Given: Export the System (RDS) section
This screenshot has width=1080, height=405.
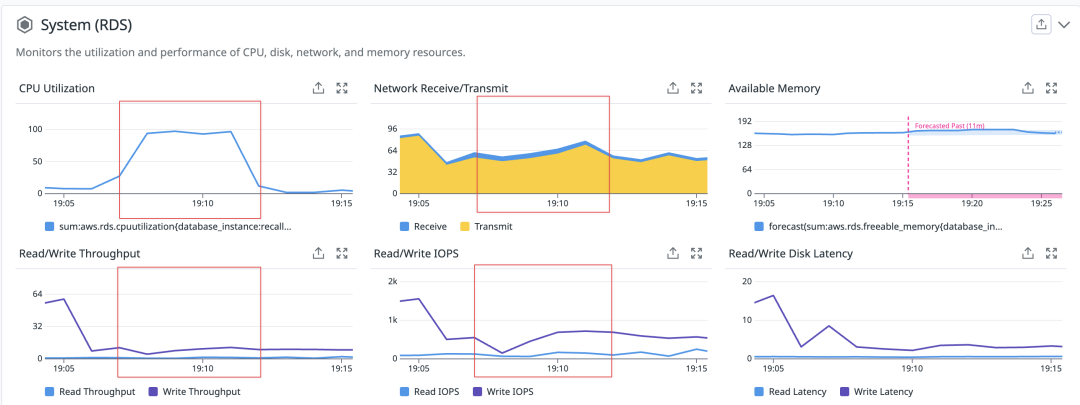Looking at the screenshot, I should [x=1041, y=24].
